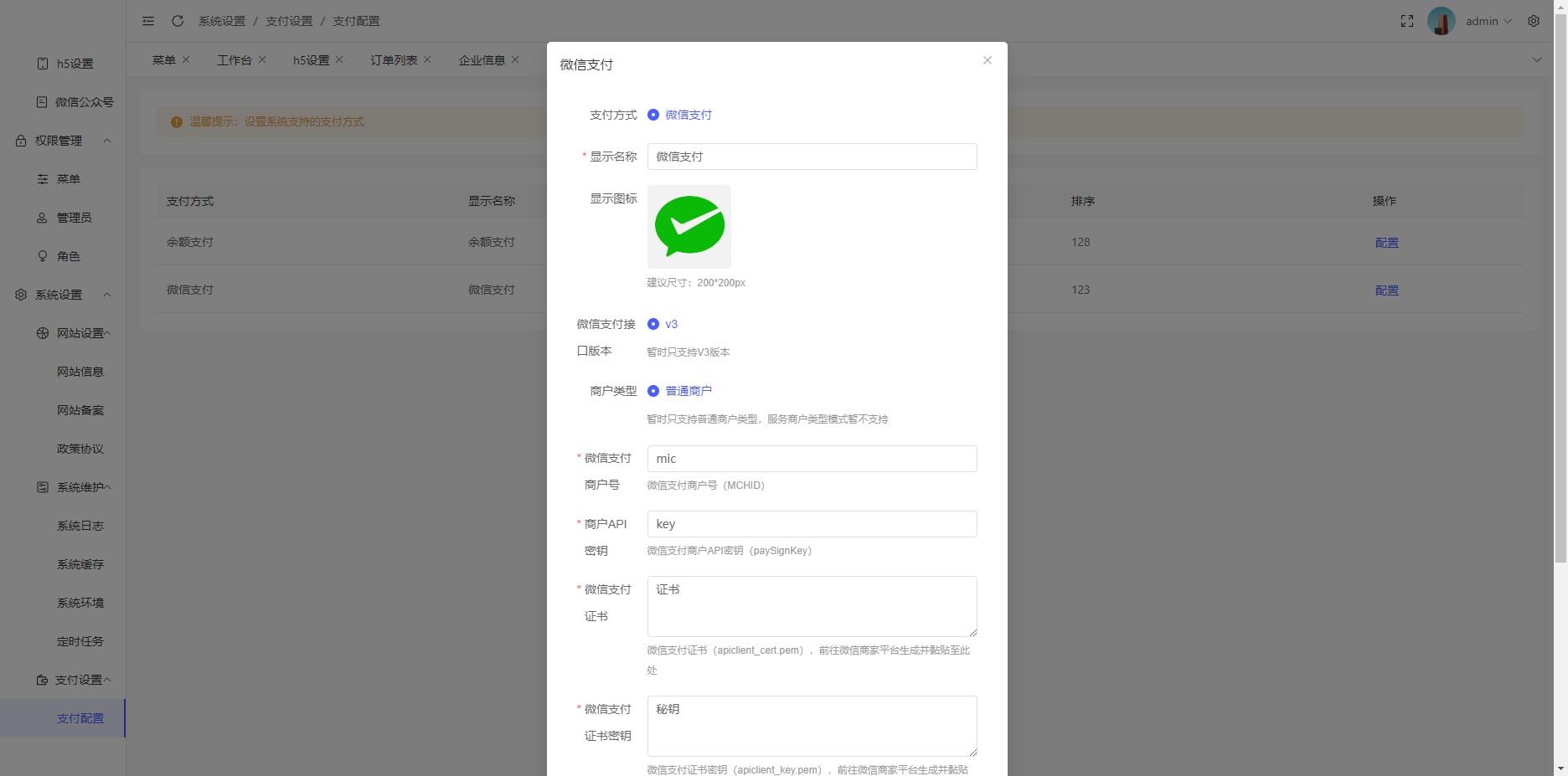1568x776 pixels.
Task: Toggle fullscreen mode icon
Action: tap(1407, 21)
